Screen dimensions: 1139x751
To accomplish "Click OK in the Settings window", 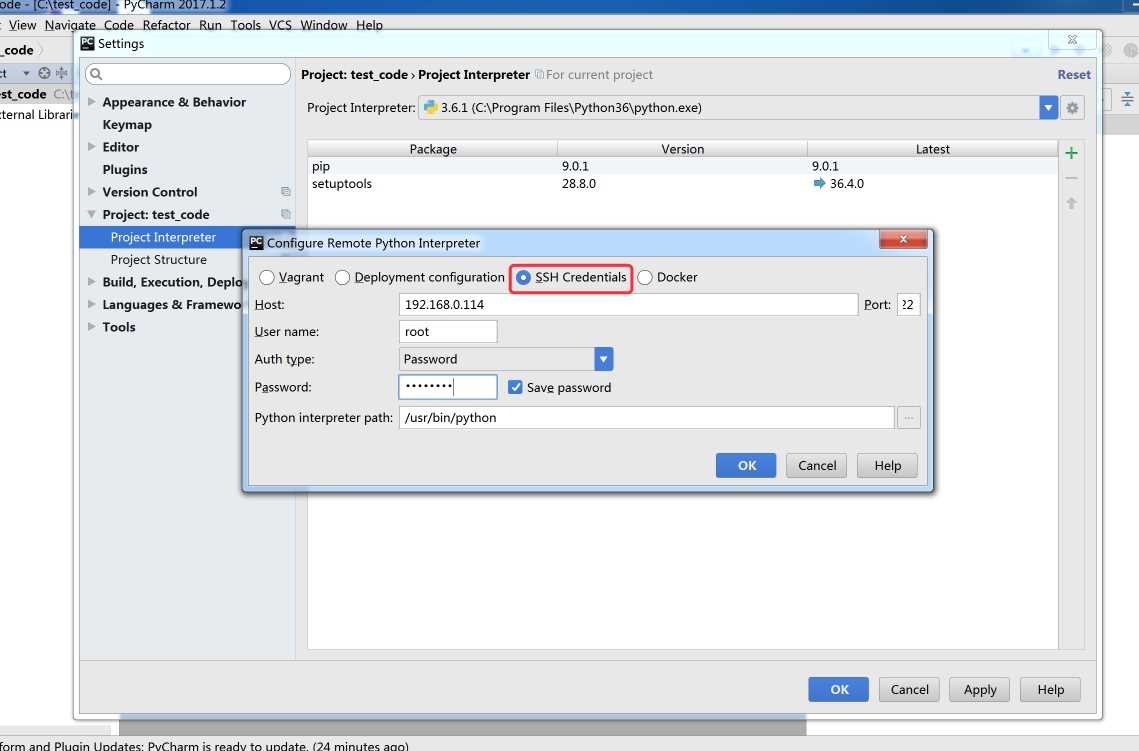I will coord(838,689).
